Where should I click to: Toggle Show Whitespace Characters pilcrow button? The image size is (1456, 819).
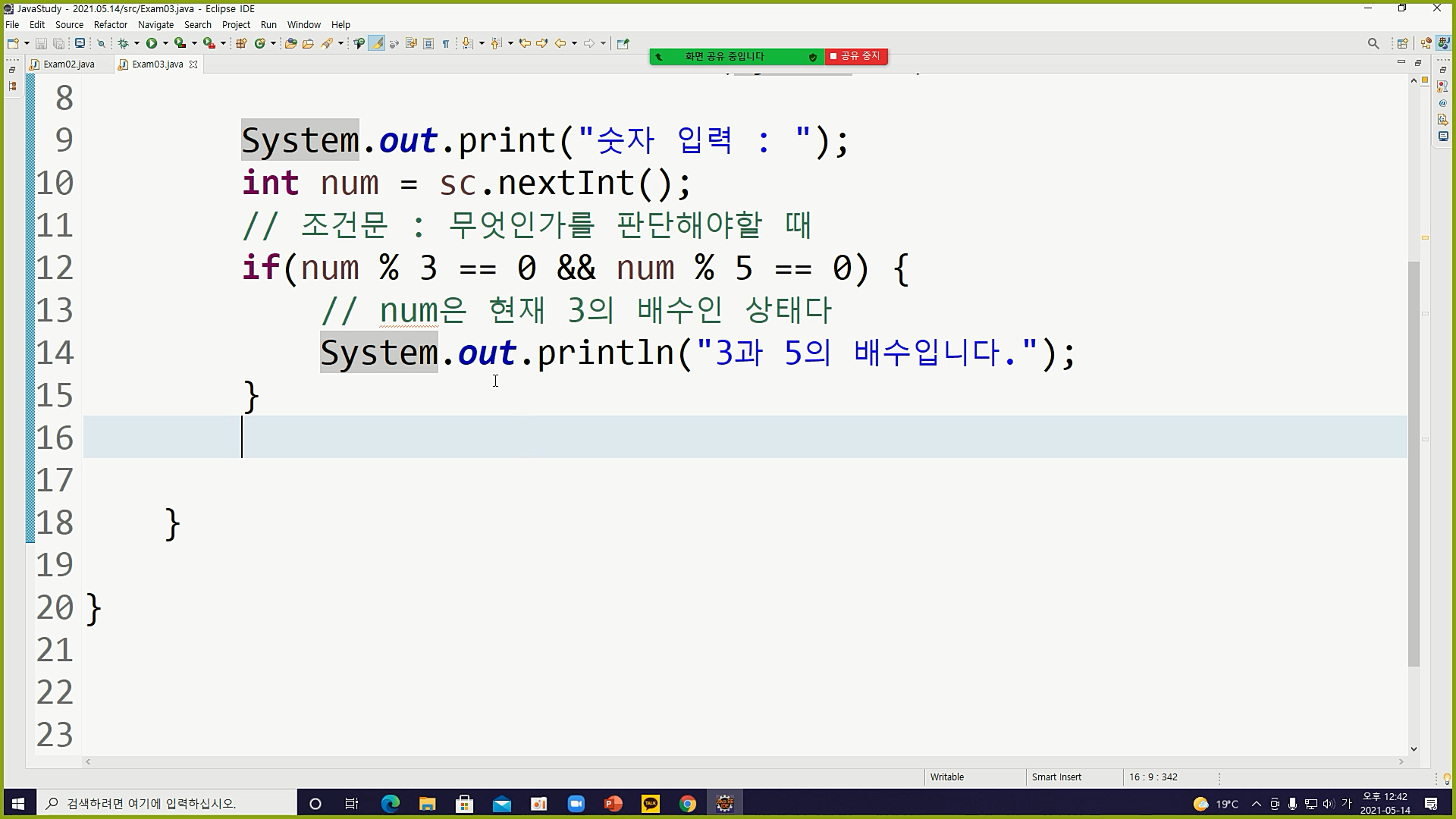pyautogui.click(x=446, y=43)
